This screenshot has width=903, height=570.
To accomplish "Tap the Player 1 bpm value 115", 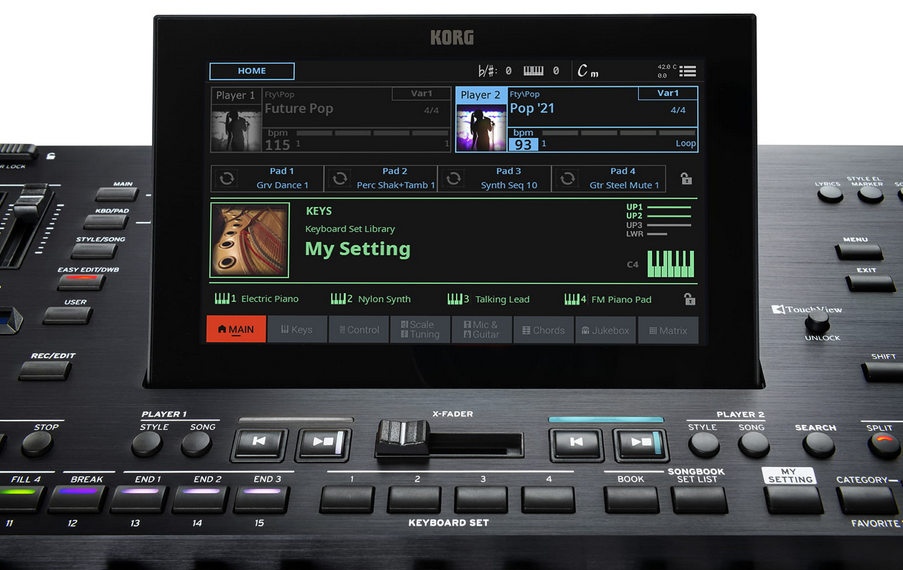I will [x=277, y=145].
